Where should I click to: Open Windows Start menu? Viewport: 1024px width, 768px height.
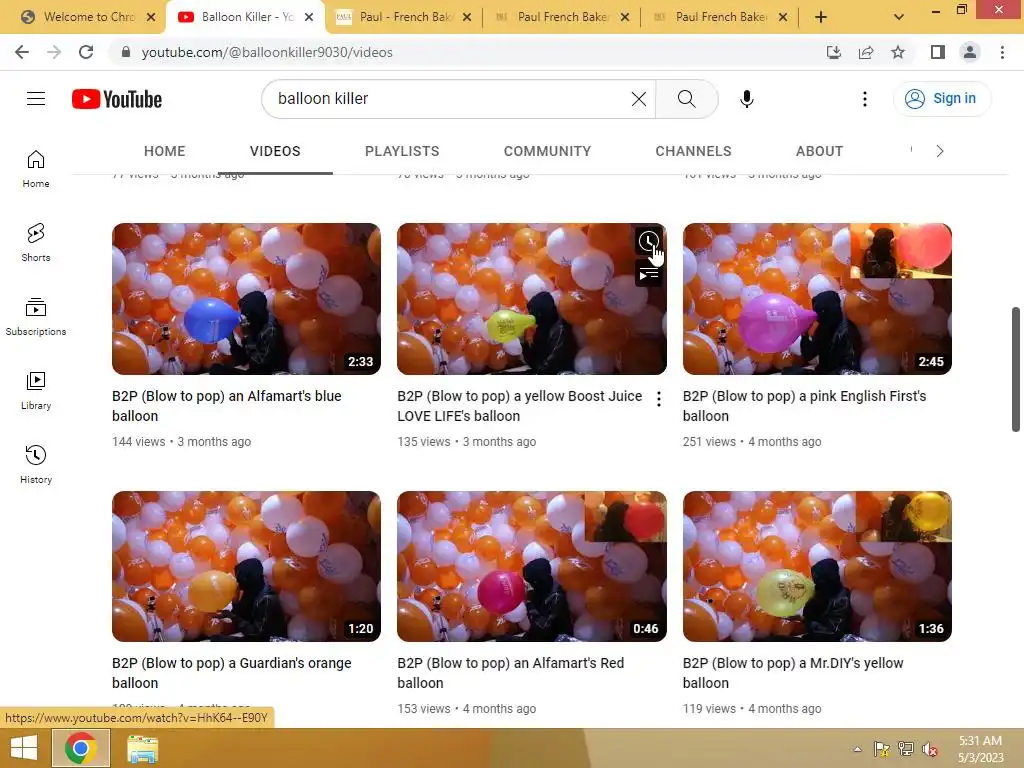pyautogui.click(x=24, y=748)
